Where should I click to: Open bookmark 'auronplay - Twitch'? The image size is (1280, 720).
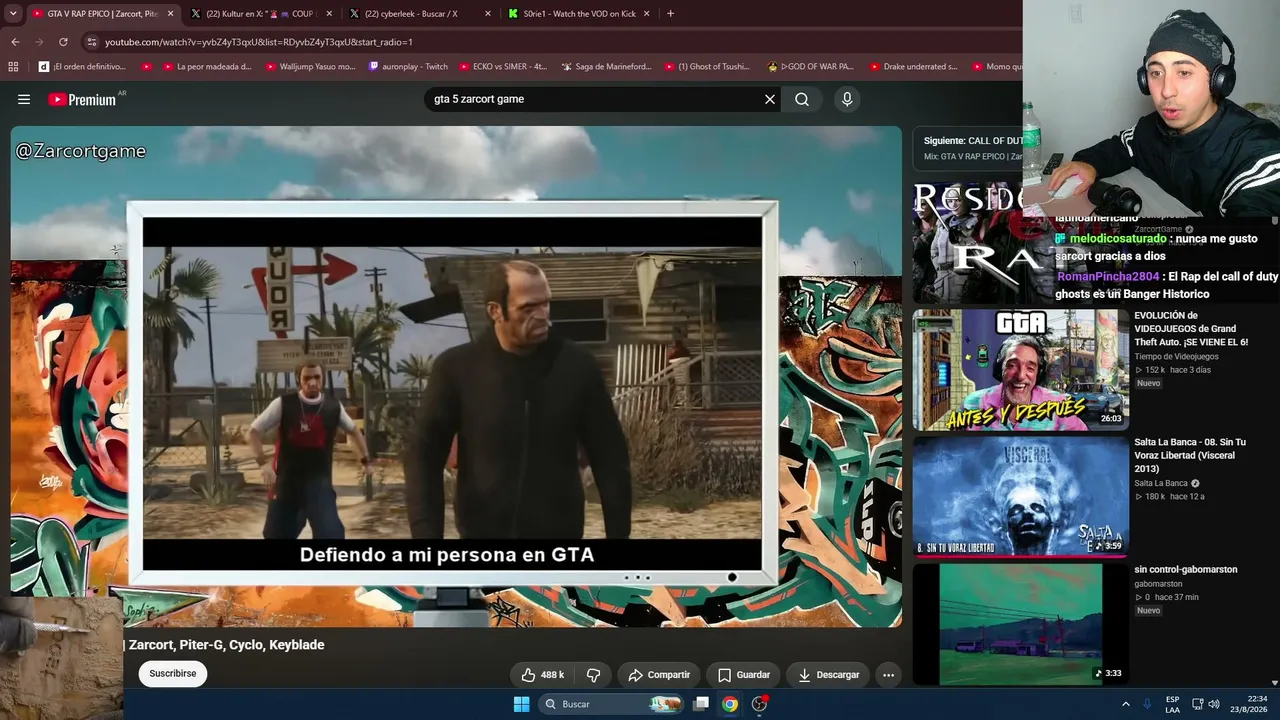pyautogui.click(x=408, y=67)
